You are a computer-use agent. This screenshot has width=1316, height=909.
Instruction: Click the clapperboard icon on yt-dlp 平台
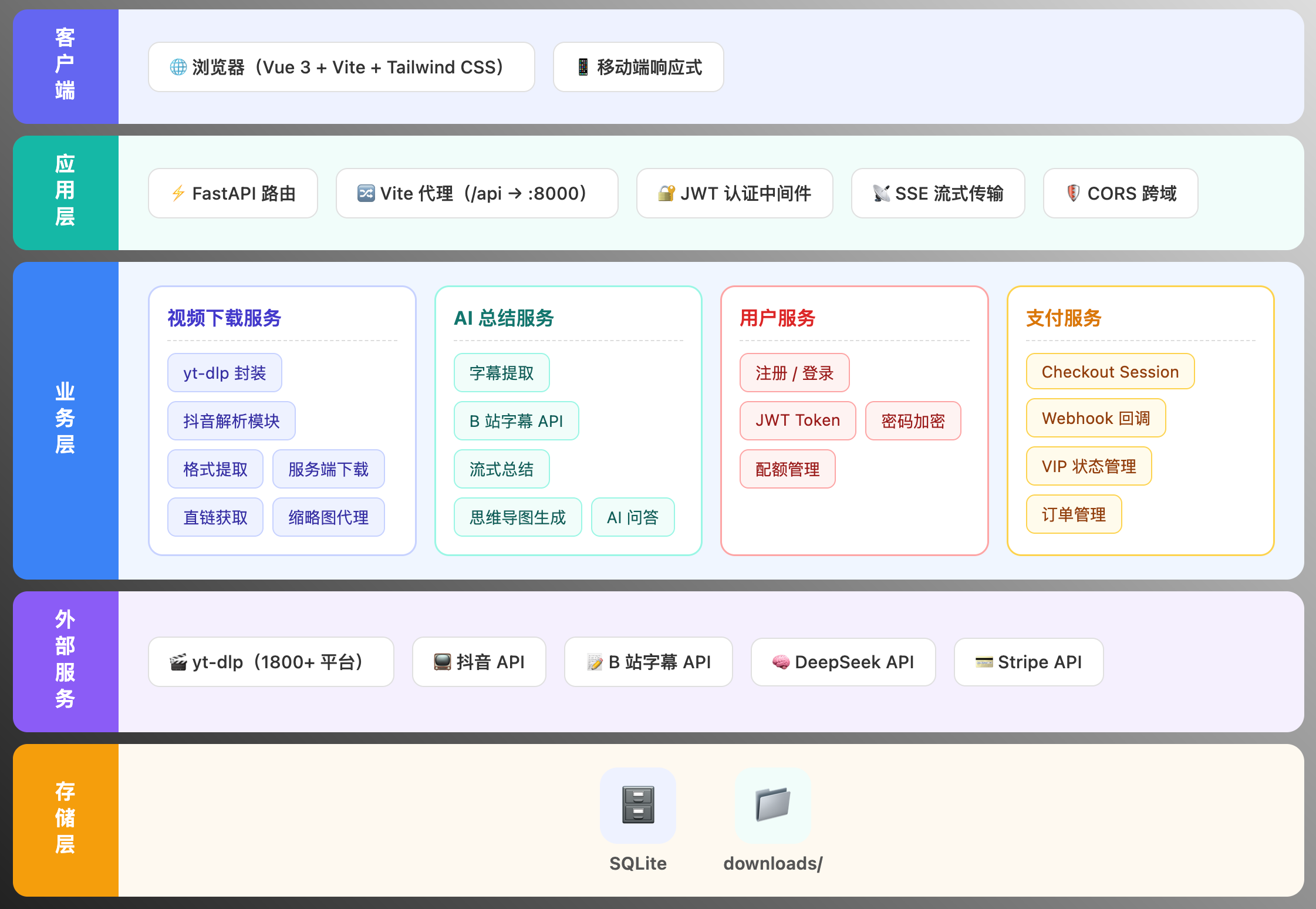point(178,662)
